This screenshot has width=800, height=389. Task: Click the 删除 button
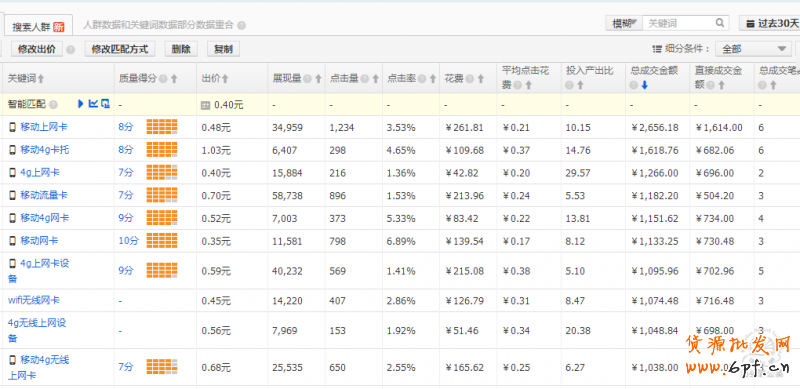181,49
